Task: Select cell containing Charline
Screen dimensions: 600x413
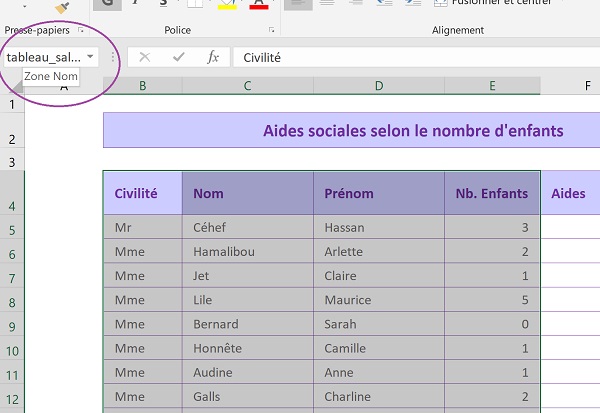Action: [x=379, y=396]
